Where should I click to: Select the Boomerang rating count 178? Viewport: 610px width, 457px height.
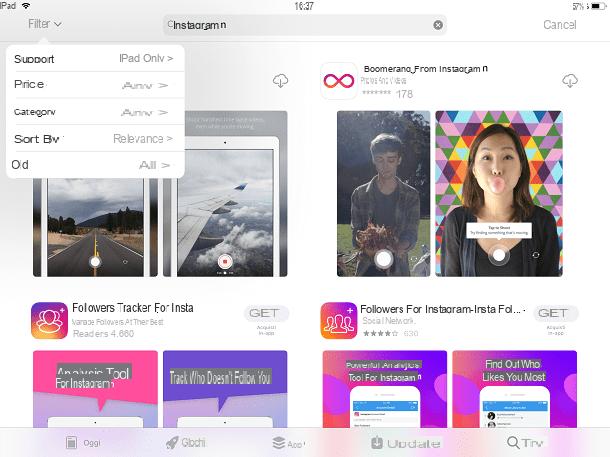(404, 94)
